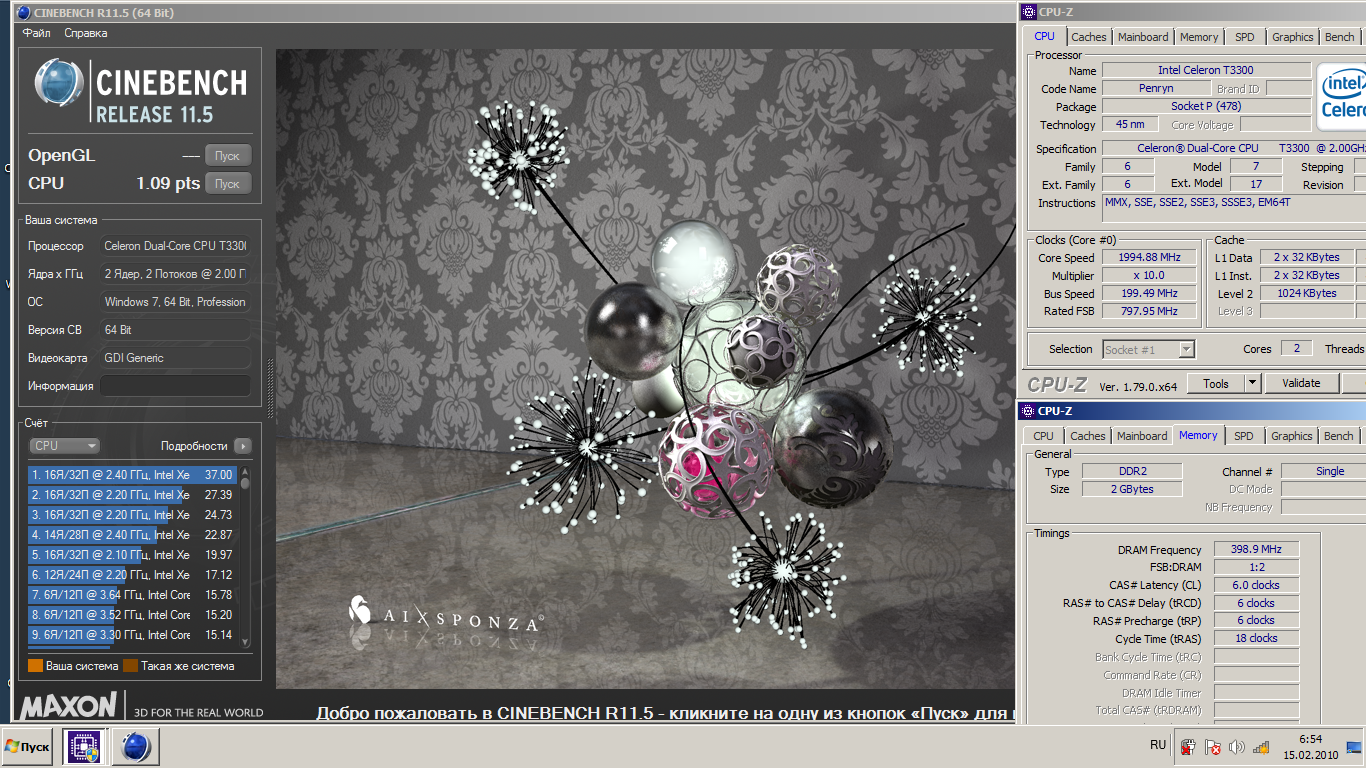Open the Bench tab in upper CPU-Z
This screenshot has height=768, width=1366.
click(x=1339, y=37)
